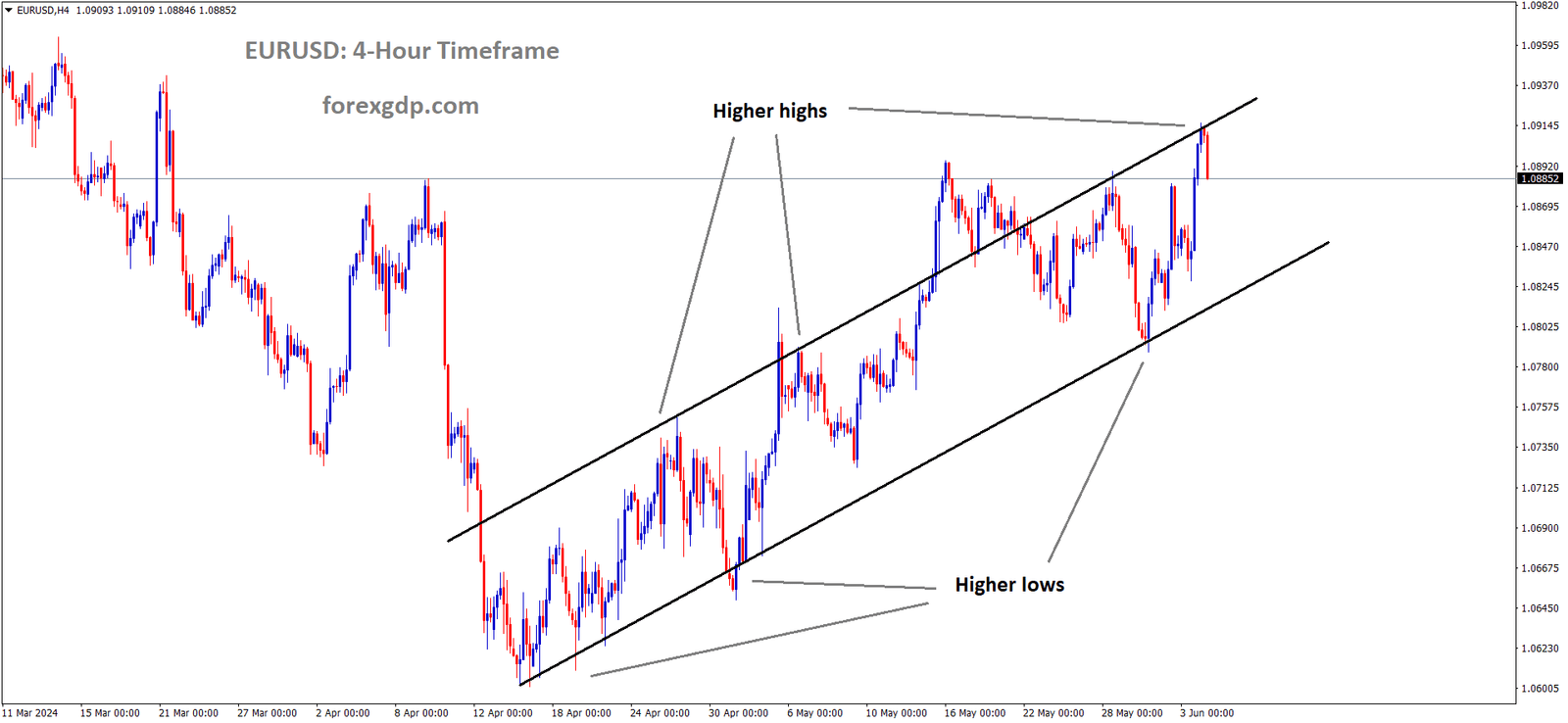This screenshot has height=723, width=1568.
Task: Select the open price 1.09093 in header
Action: click(93, 11)
